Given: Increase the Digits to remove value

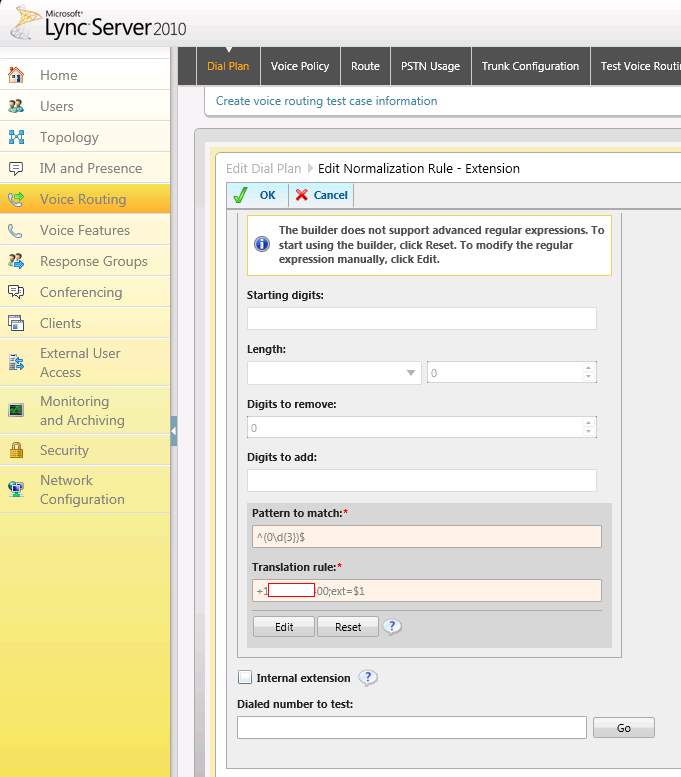Looking at the screenshot, I should (589, 422).
